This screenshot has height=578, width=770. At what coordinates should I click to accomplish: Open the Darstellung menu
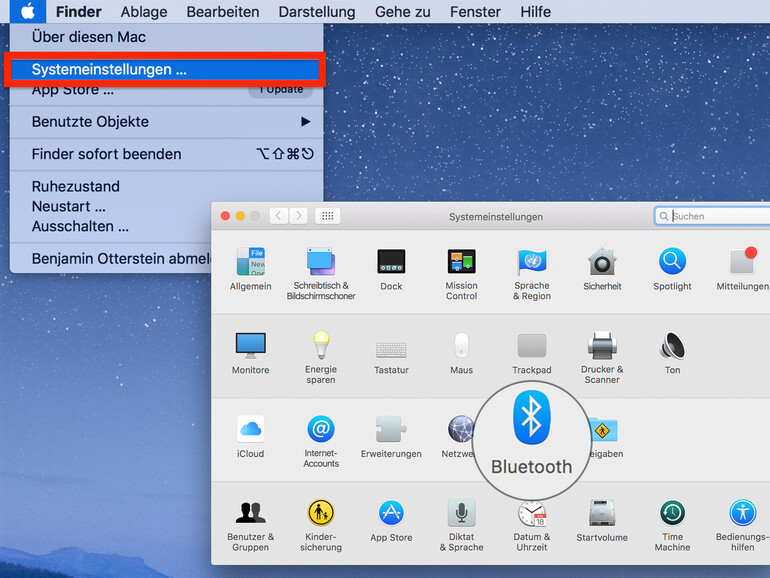[317, 11]
